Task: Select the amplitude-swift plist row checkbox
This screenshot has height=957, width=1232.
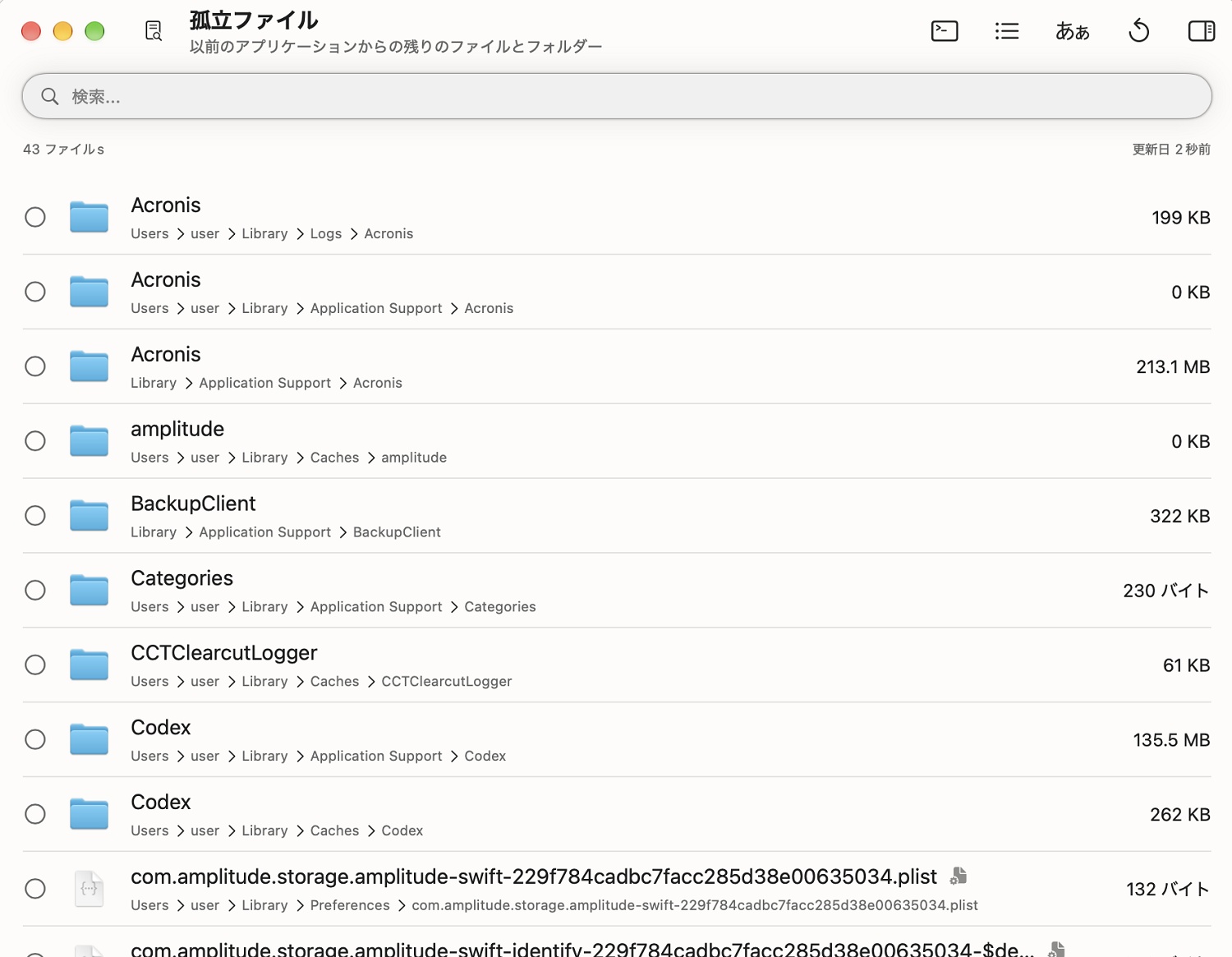Action: click(35, 889)
